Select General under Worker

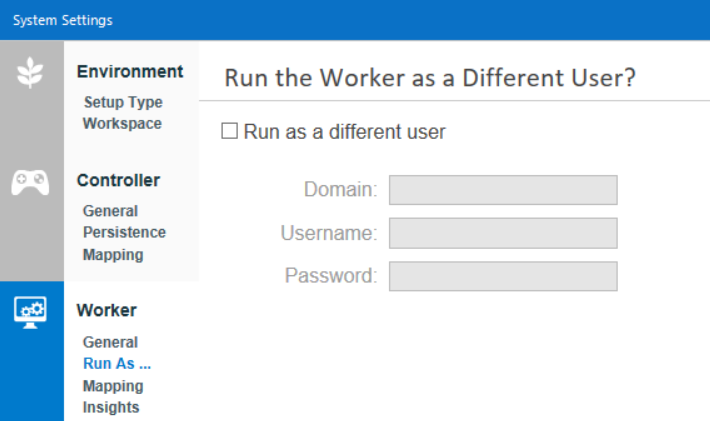110,342
